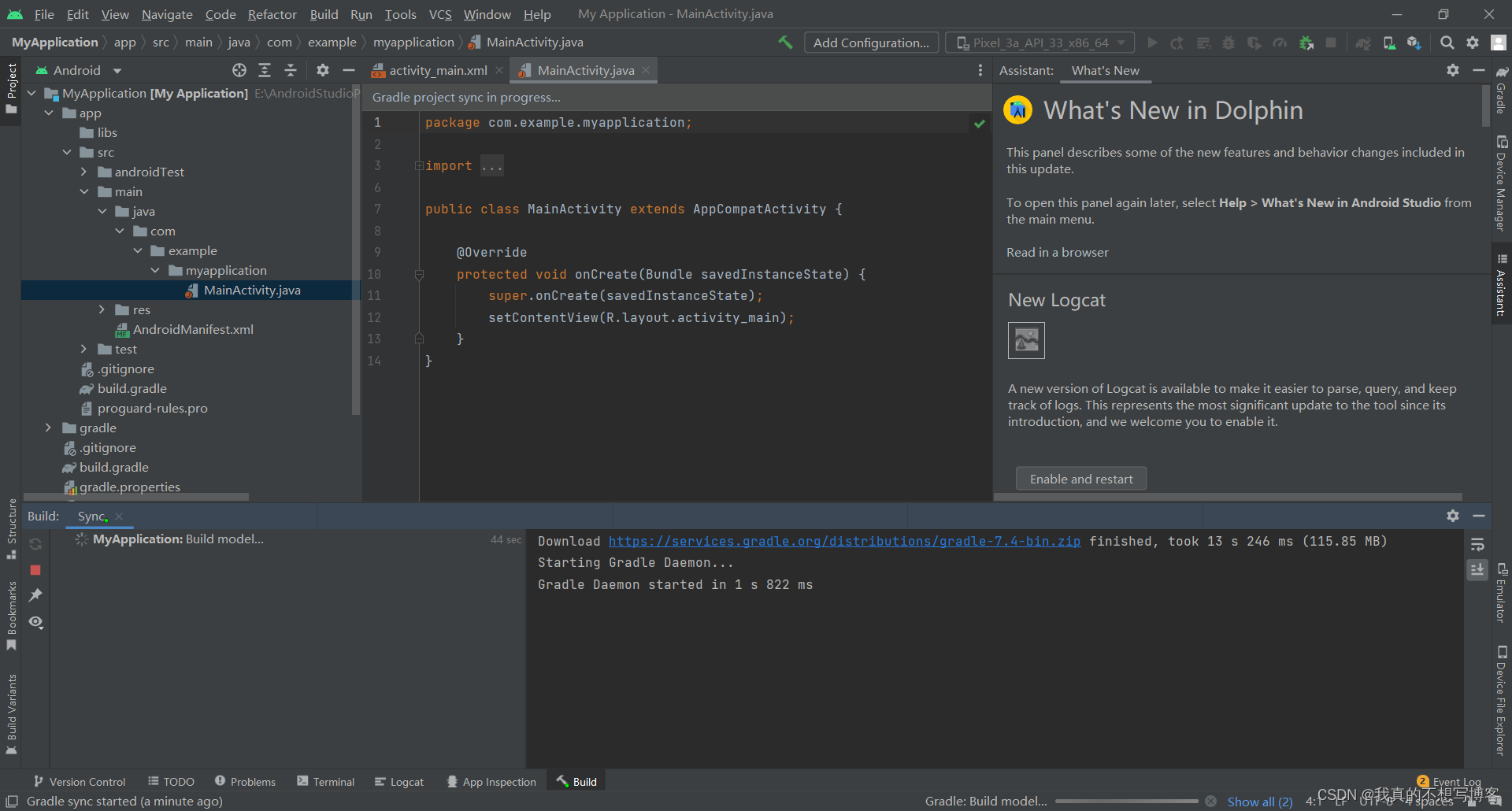This screenshot has width=1512, height=811.
Task: Click Sync Project with Gradle Files elephant icon
Action: [x=1363, y=43]
